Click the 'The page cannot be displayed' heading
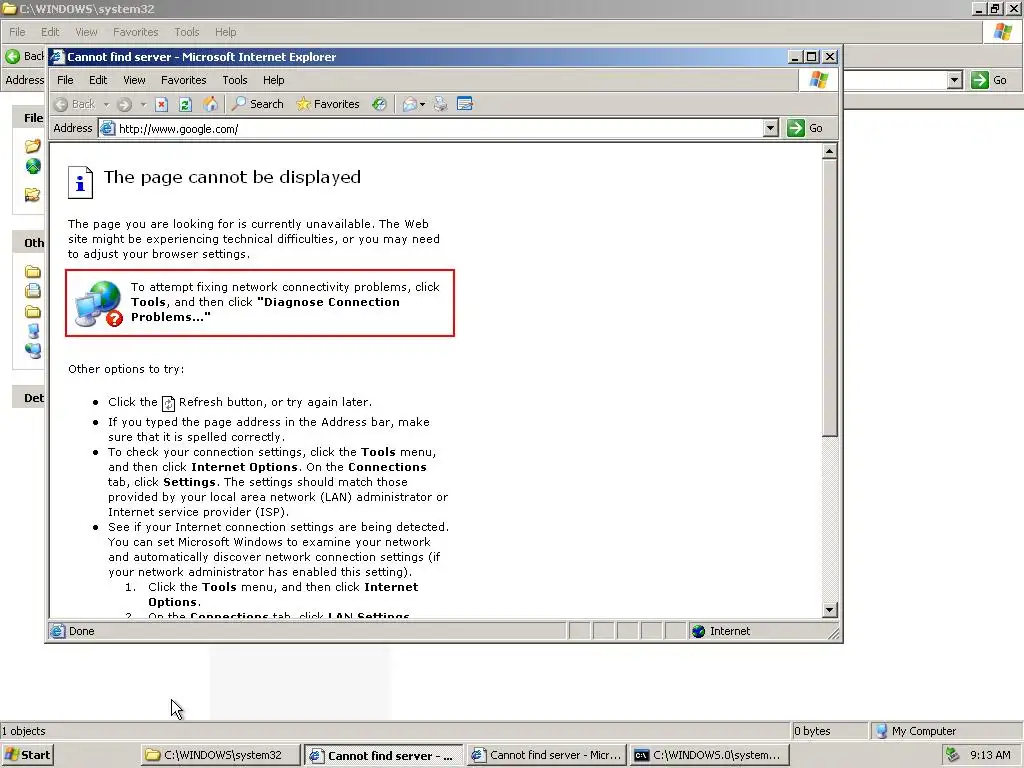Screen dimensions: 1024x768 coord(232,177)
